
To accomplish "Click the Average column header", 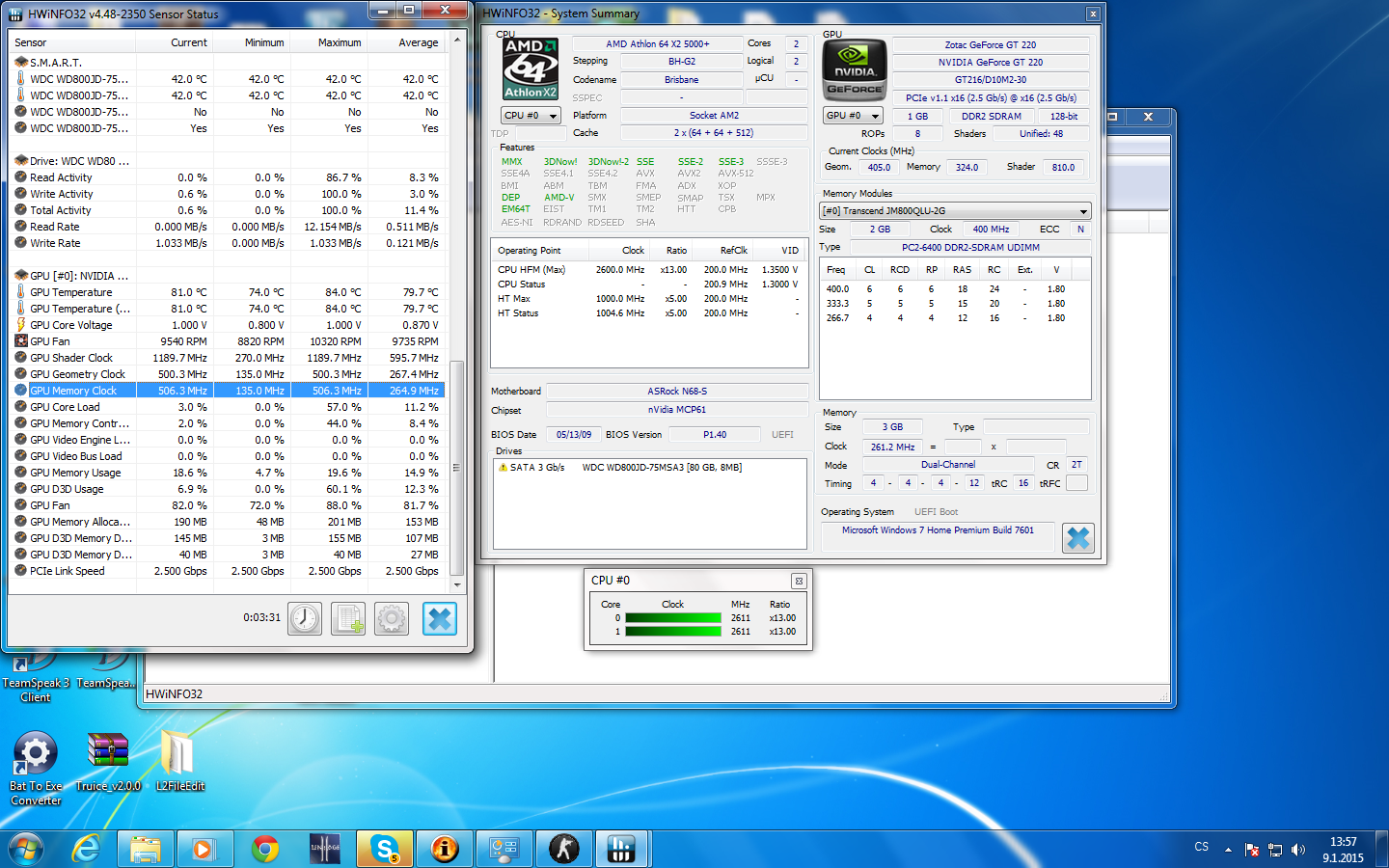I will (x=406, y=42).
